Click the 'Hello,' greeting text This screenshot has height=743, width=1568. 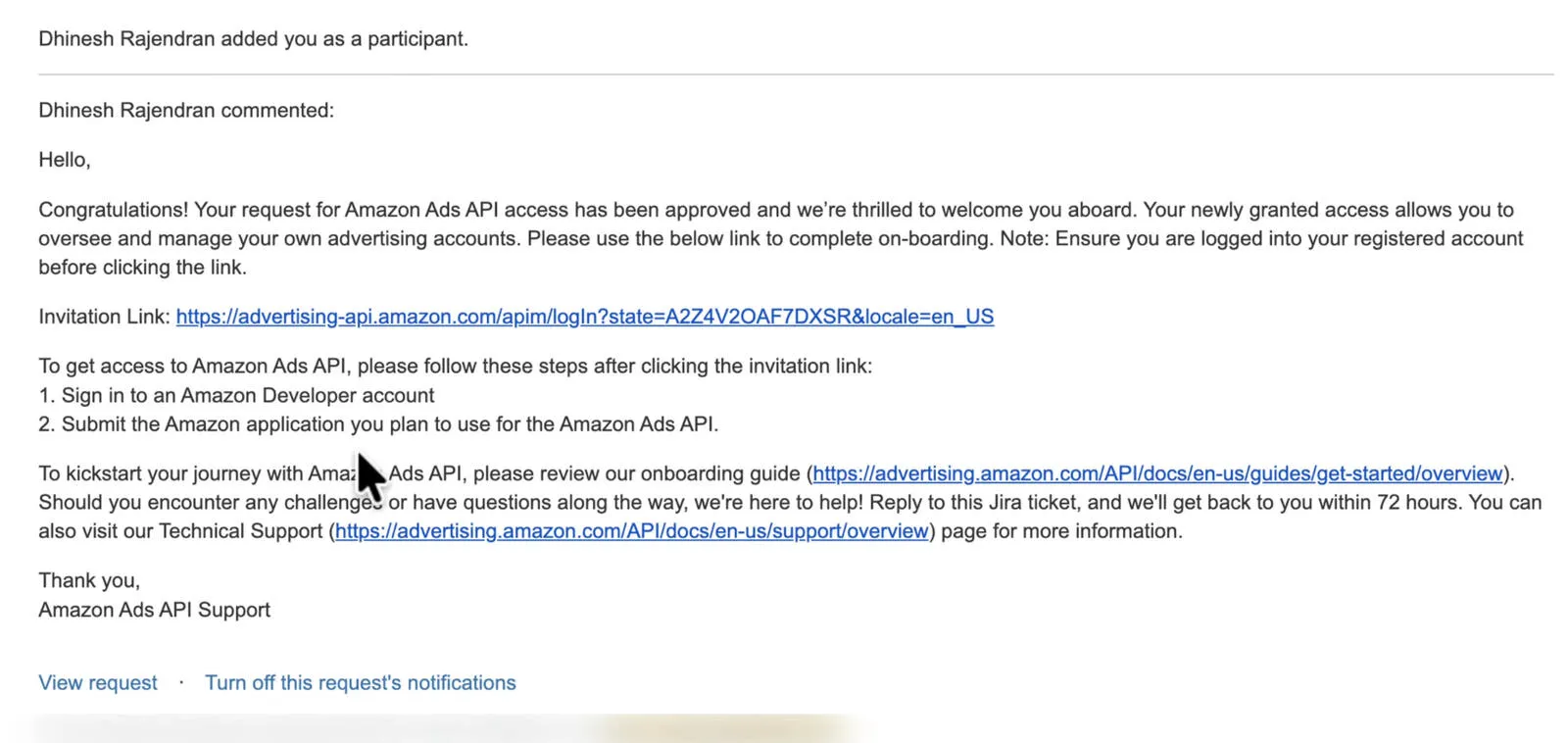tap(65, 160)
